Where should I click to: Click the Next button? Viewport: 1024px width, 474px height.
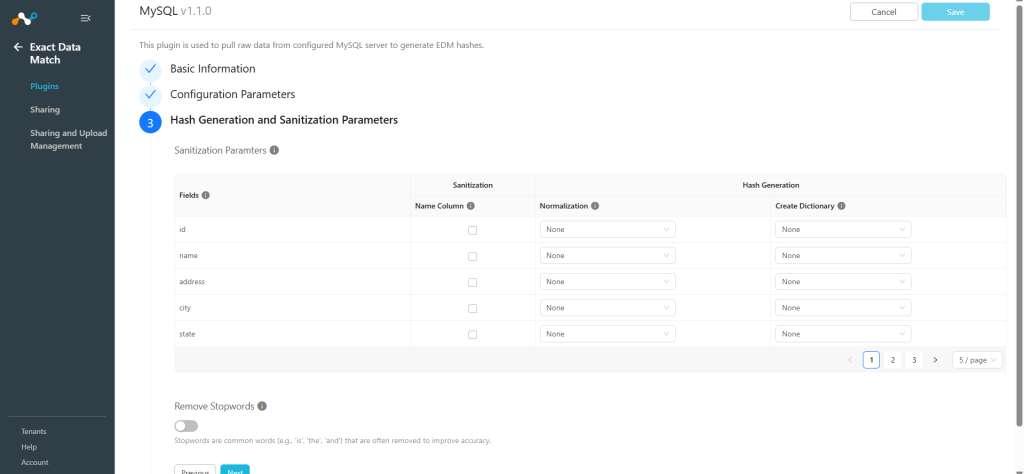tap(235, 469)
